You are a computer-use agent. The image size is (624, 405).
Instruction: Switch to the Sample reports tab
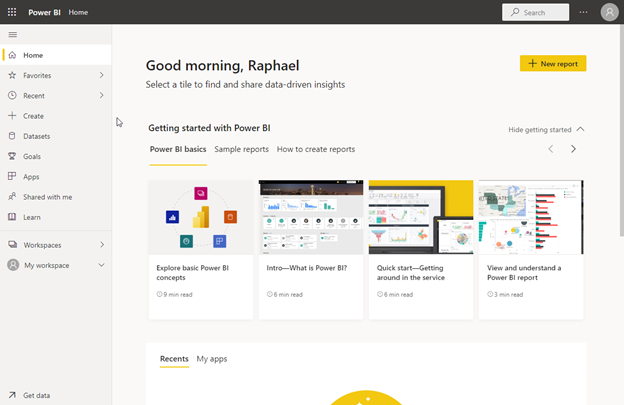[x=242, y=149]
